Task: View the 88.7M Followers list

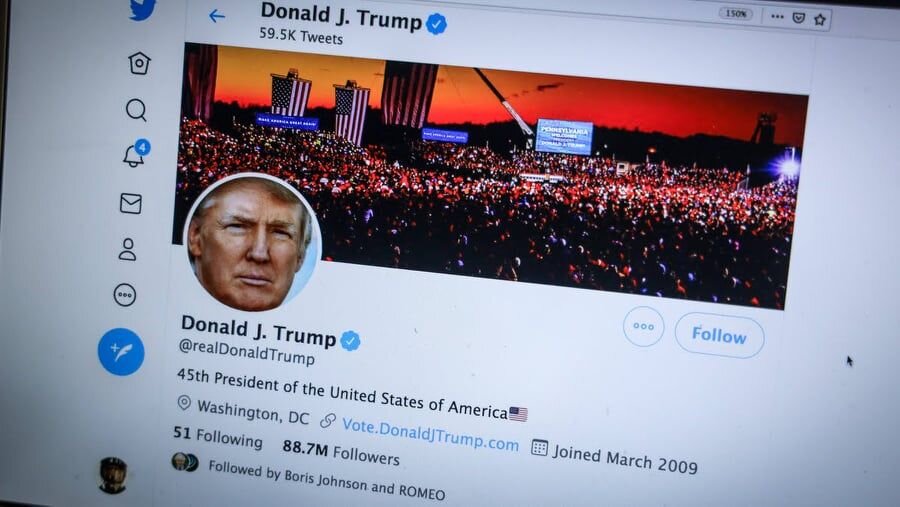Action: click(x=341, y=452)
